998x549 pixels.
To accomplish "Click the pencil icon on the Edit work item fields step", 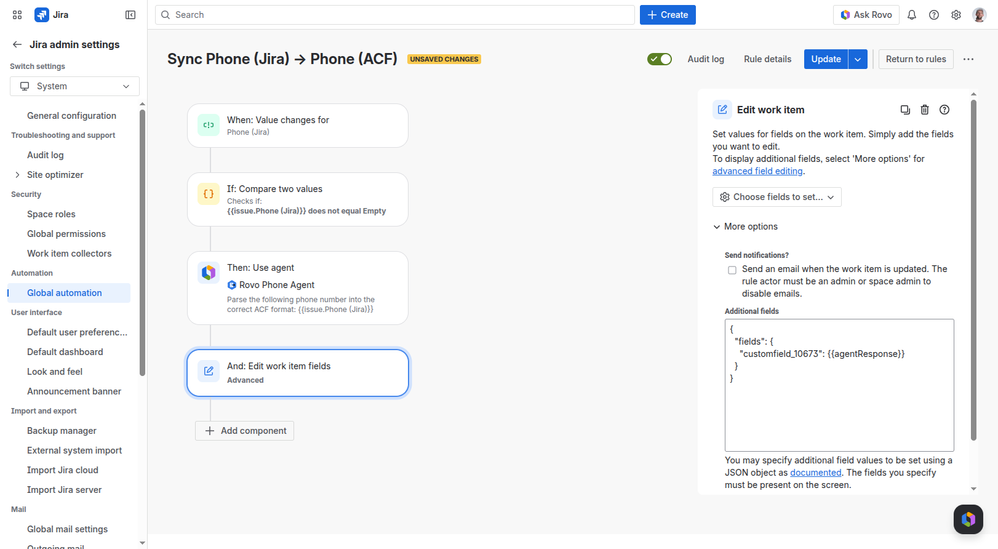I will pyautogui.click(x=208, y=372).
